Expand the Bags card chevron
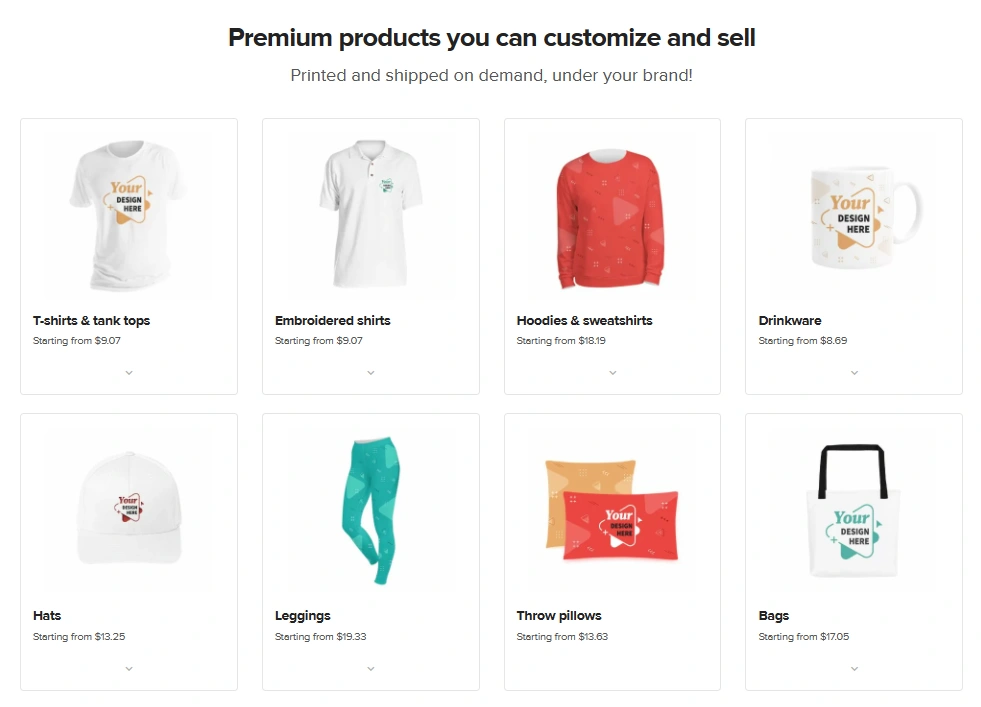The width and height of the screenshot is (981, 707). [854, 669]
